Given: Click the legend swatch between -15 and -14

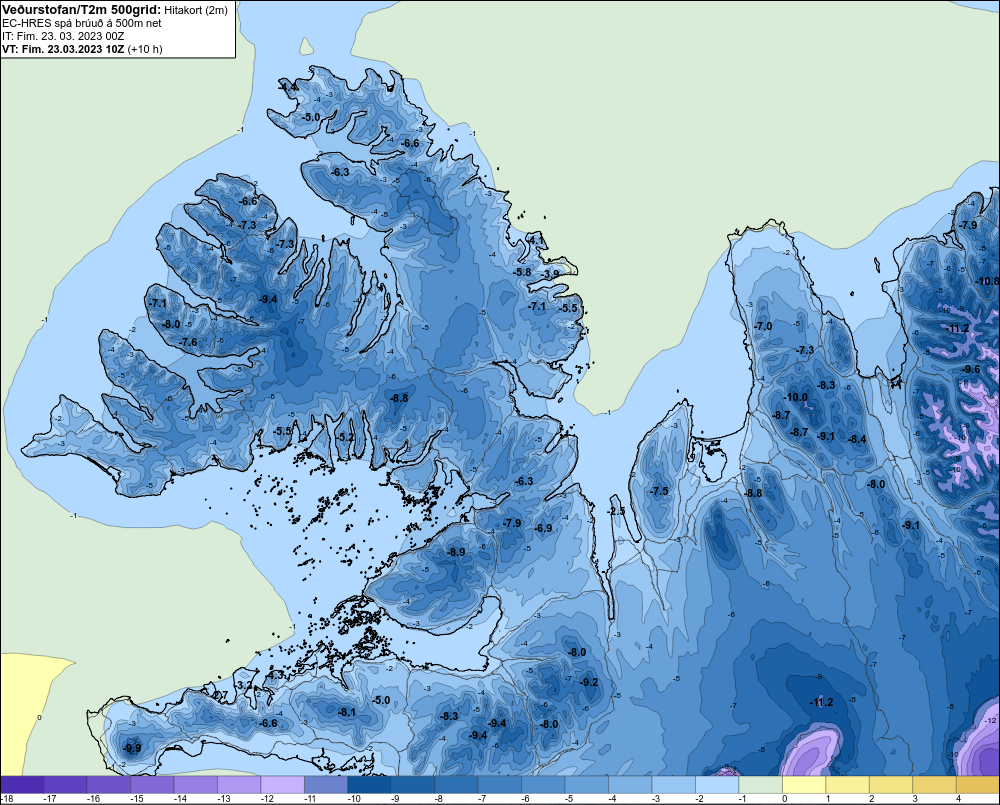Looking at the screenshot, I should 152,785.
